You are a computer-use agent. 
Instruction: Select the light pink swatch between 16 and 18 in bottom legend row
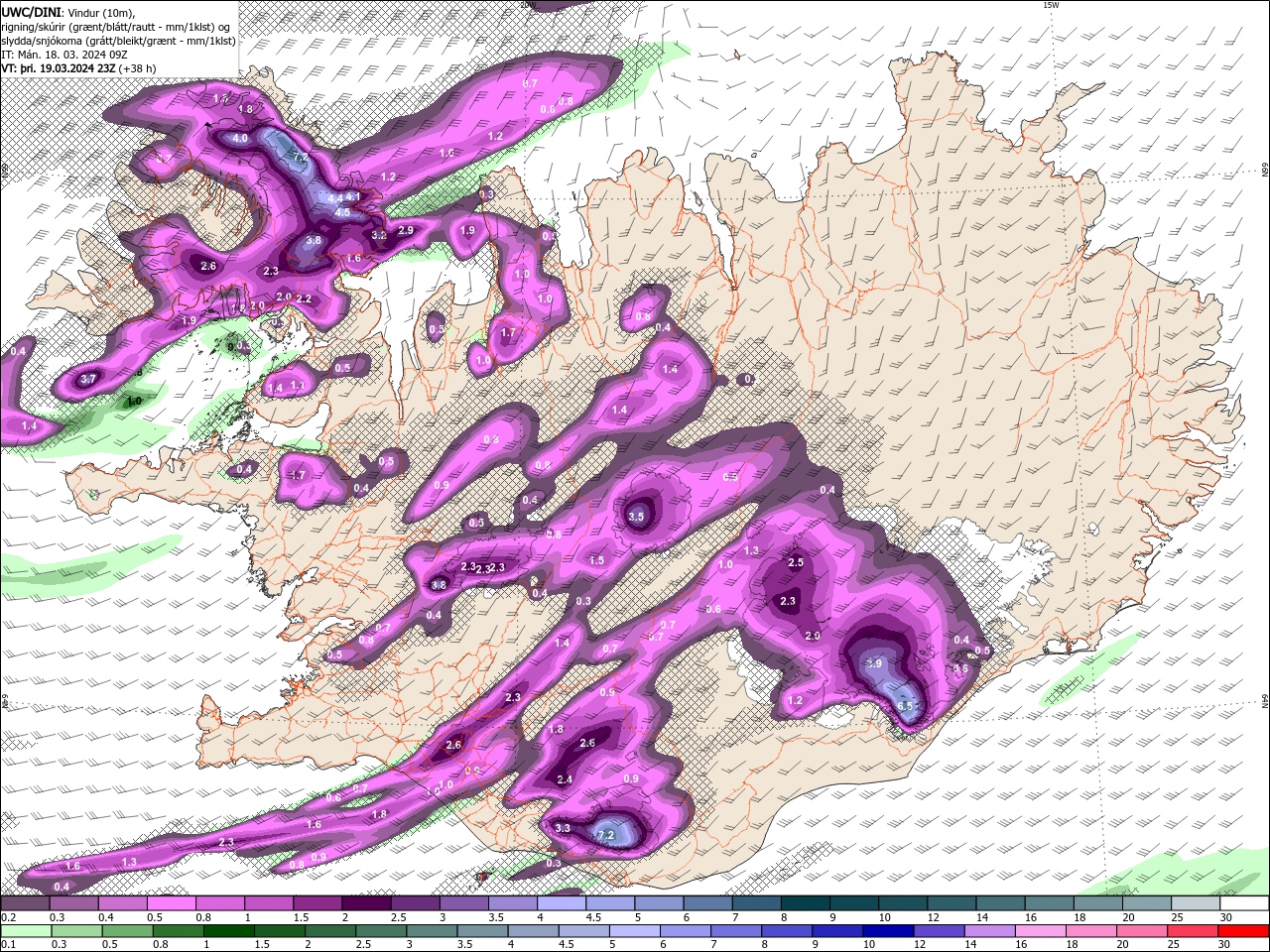(1042, 931)
